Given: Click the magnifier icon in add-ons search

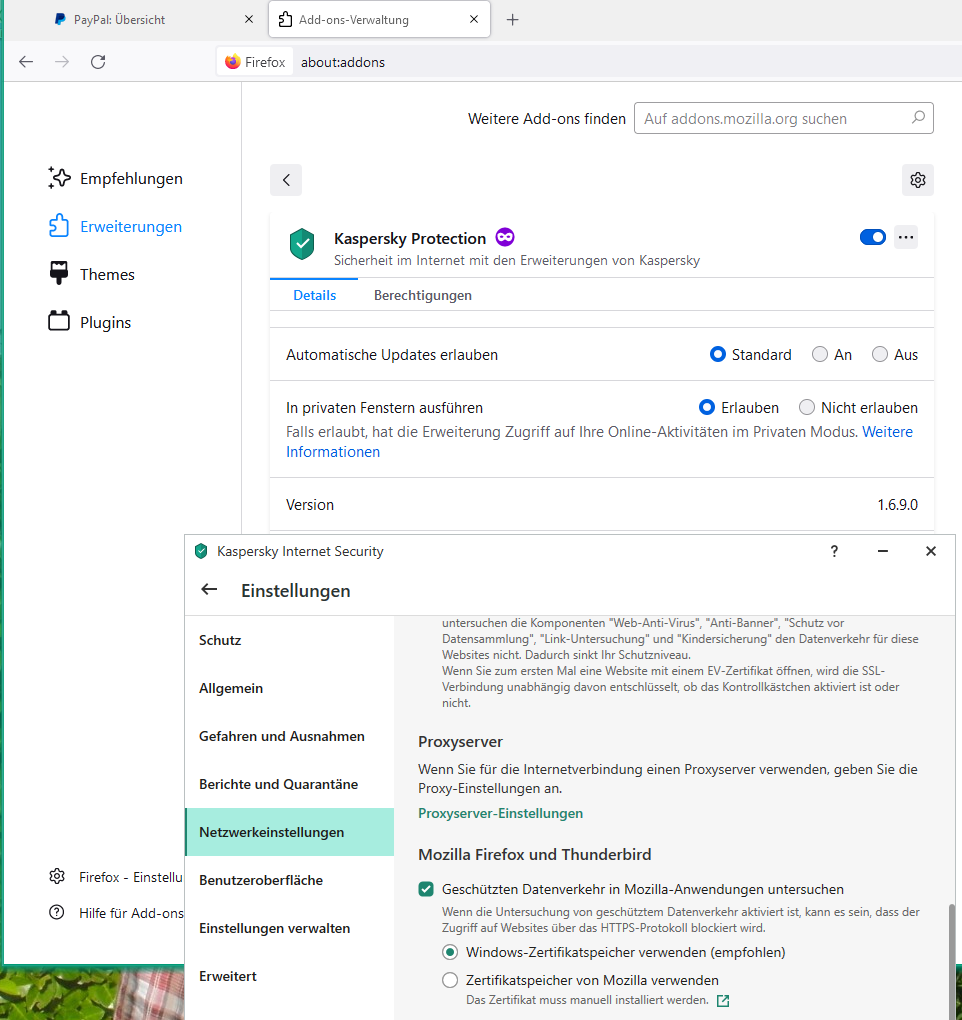Looking at the screenshot, I should click(x=918, y=118).
